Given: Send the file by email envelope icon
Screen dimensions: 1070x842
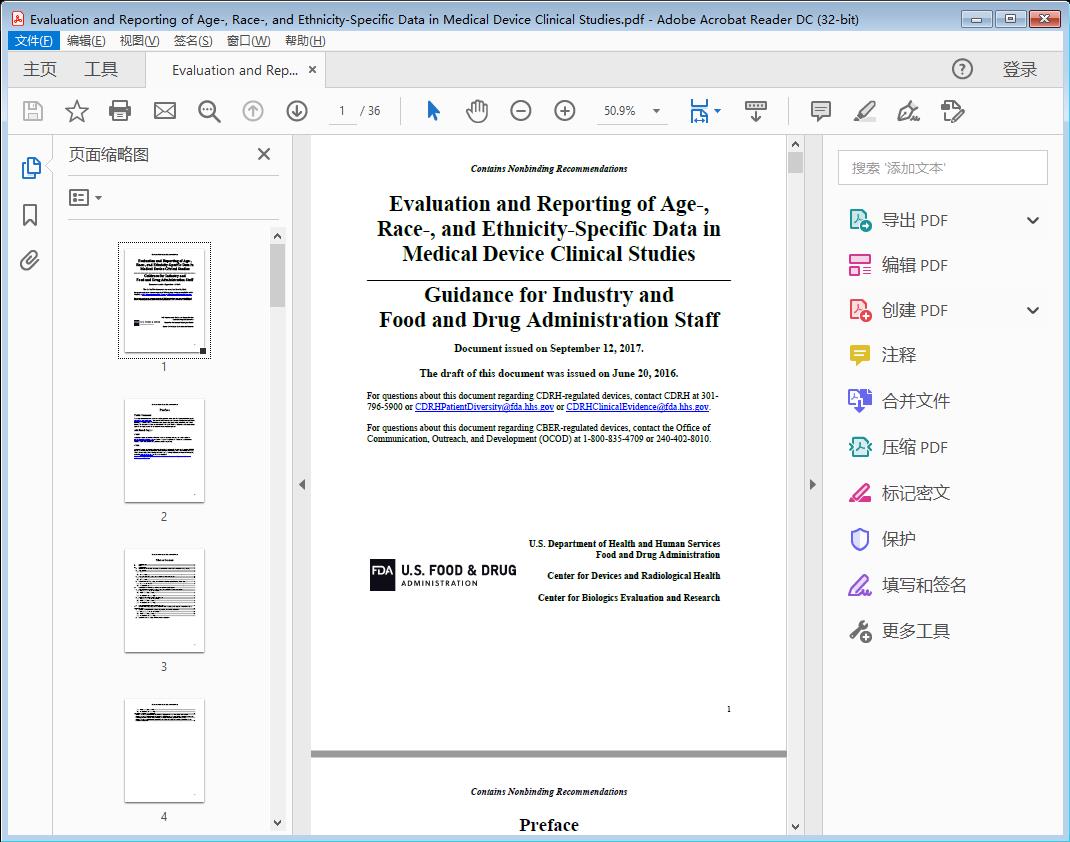Looking at the screenshot, I should pos(164,111).
